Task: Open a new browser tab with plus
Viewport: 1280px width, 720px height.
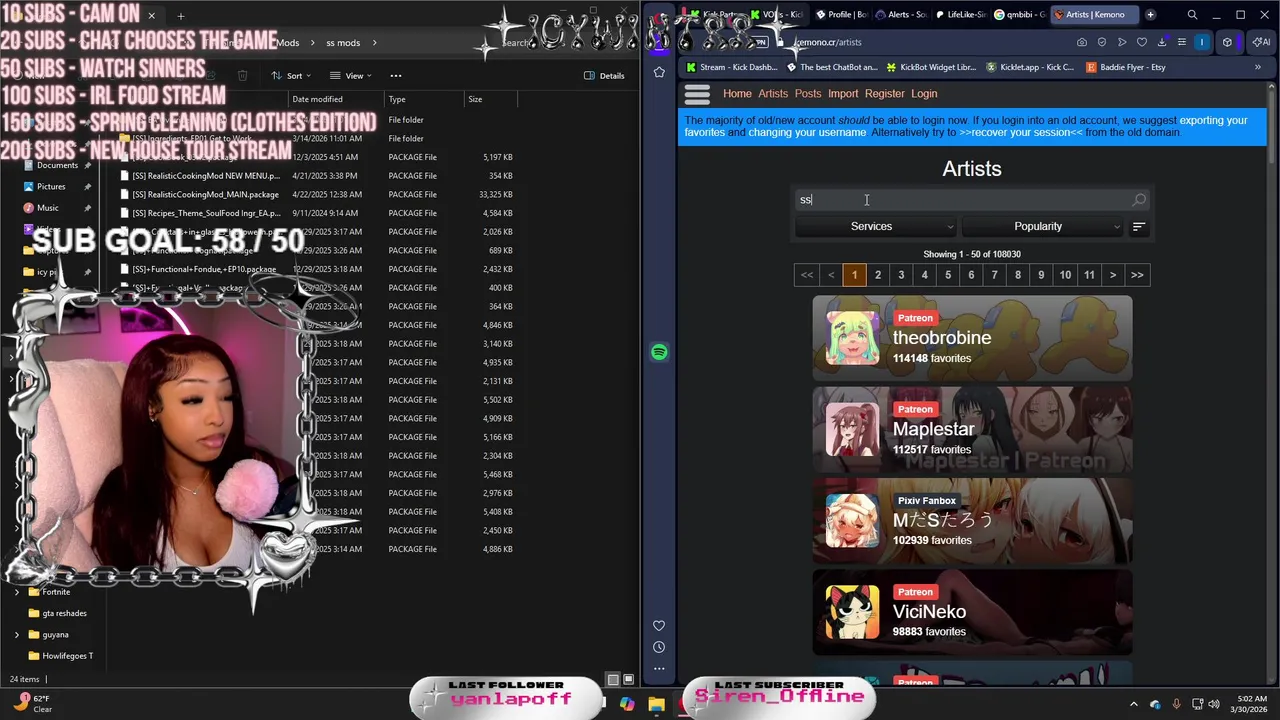Action: tap(1150, 15)
